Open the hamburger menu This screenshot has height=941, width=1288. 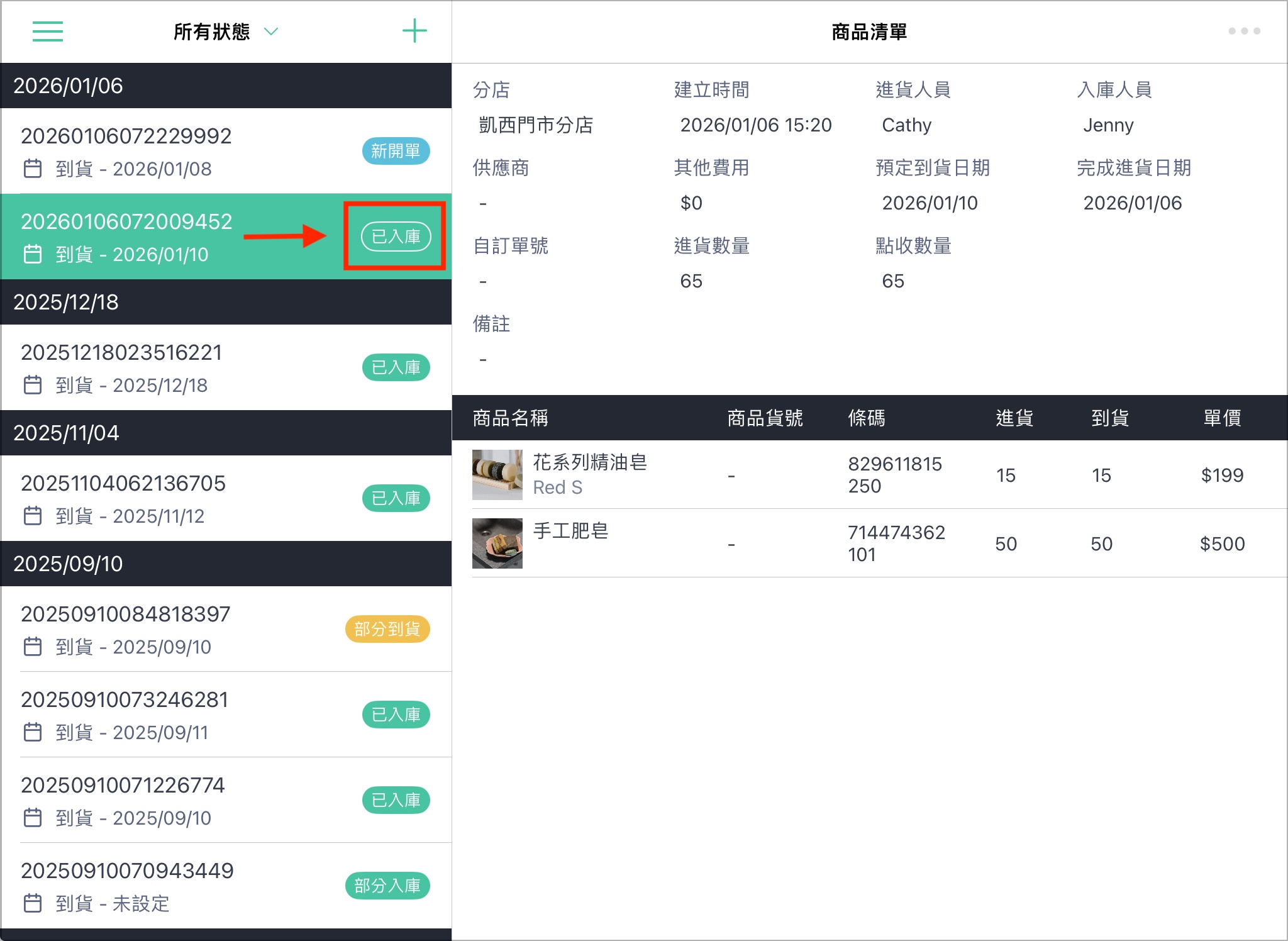coord(48,31)
